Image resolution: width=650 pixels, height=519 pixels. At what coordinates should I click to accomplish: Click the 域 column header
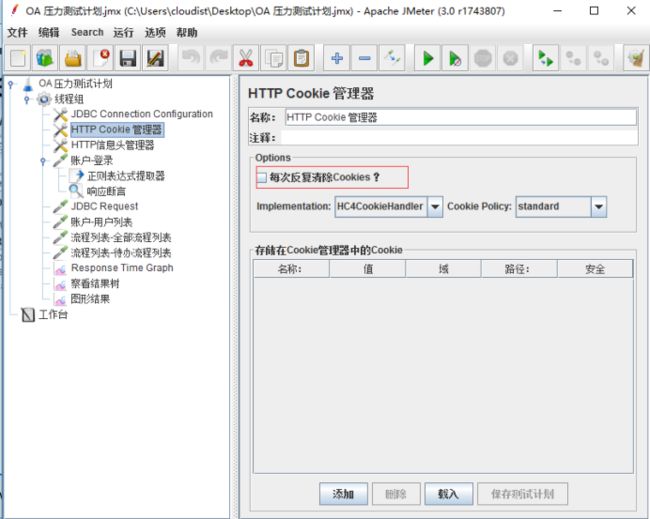(444, 269)
